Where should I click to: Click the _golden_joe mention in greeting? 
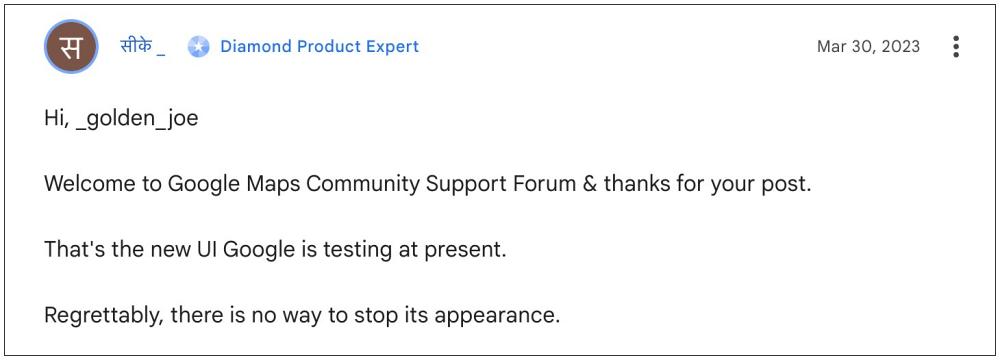click(136, 119)
